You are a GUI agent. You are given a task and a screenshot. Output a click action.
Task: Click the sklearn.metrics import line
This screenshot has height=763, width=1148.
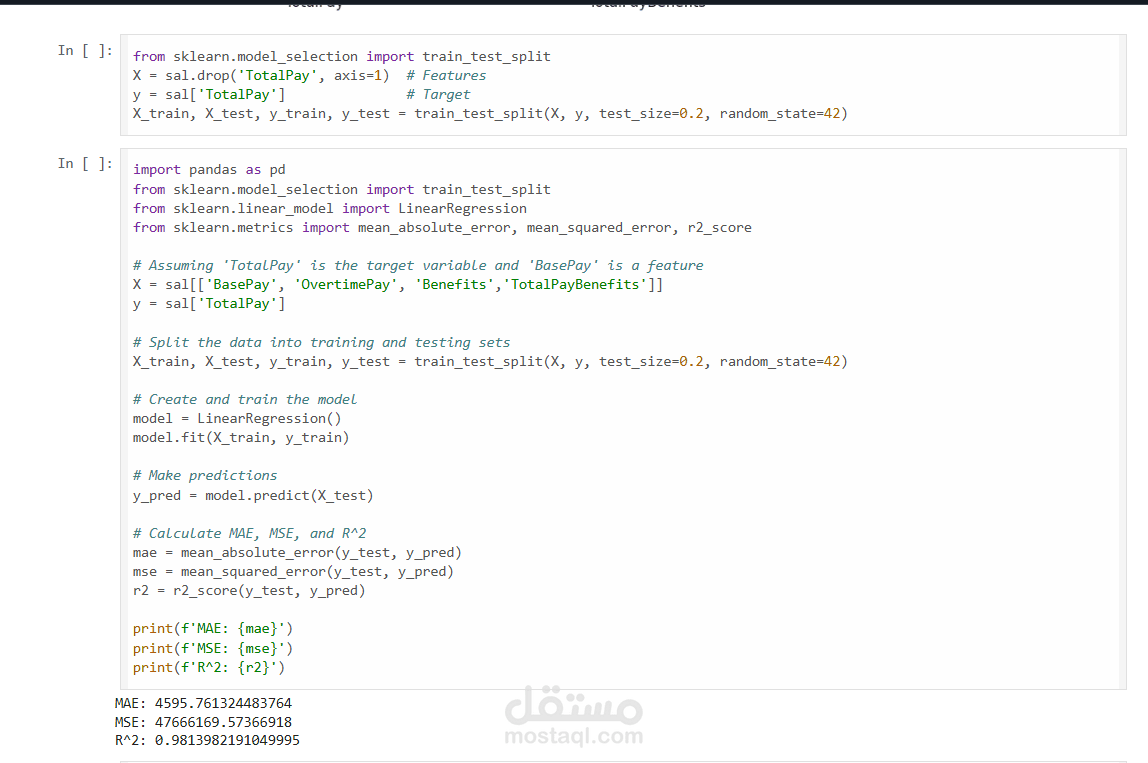442,228
